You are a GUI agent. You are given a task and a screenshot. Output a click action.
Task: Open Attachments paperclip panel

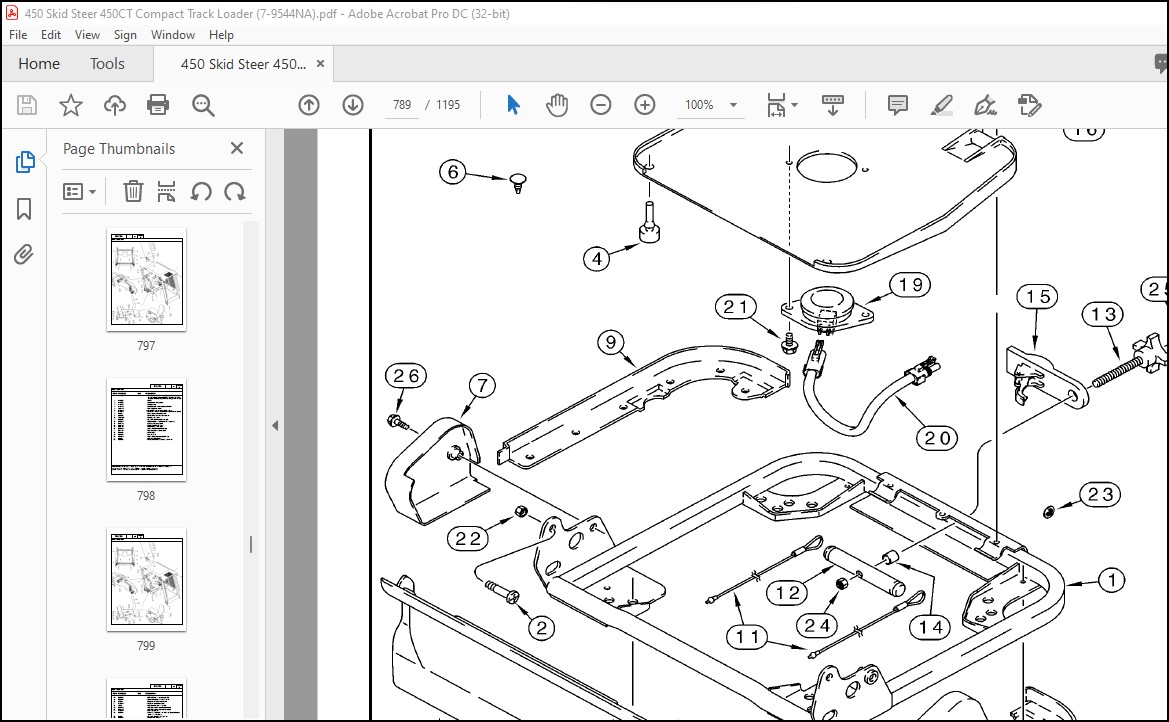[24, 255]
